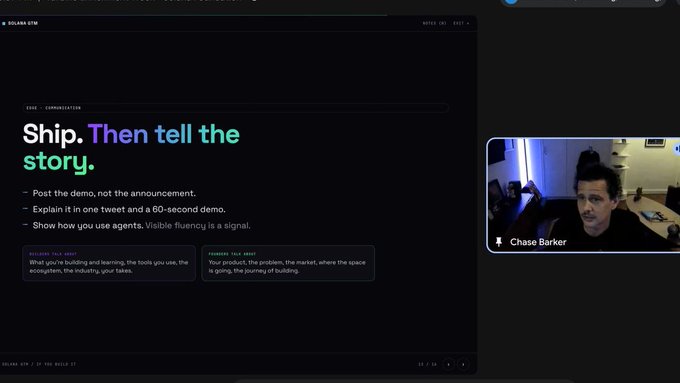680x383 pixels.
Task: Click the Solana GTM logo label
Action: (20, 23)
